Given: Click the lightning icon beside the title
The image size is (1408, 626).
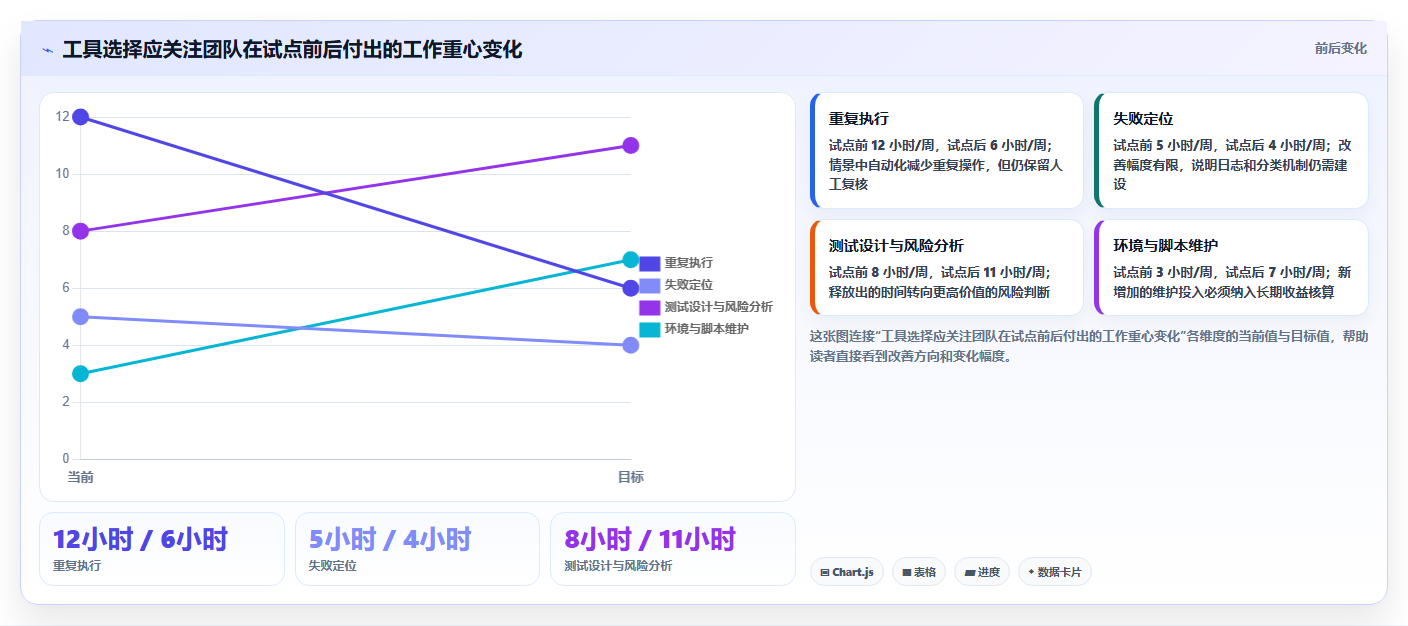Looking at the screenshot, I should pos(47,50).
